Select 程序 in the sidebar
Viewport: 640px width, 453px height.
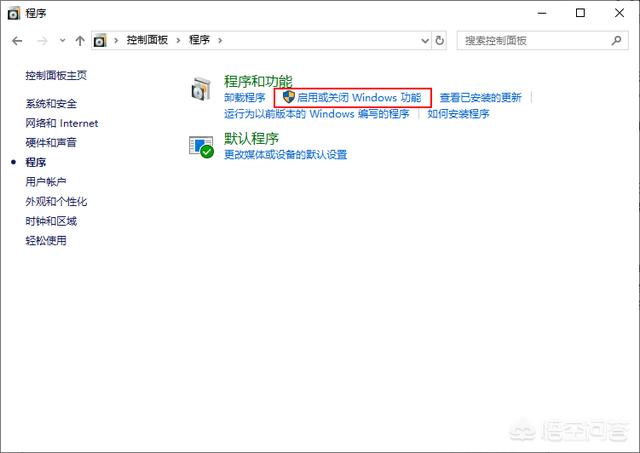[x=36, y=162]
